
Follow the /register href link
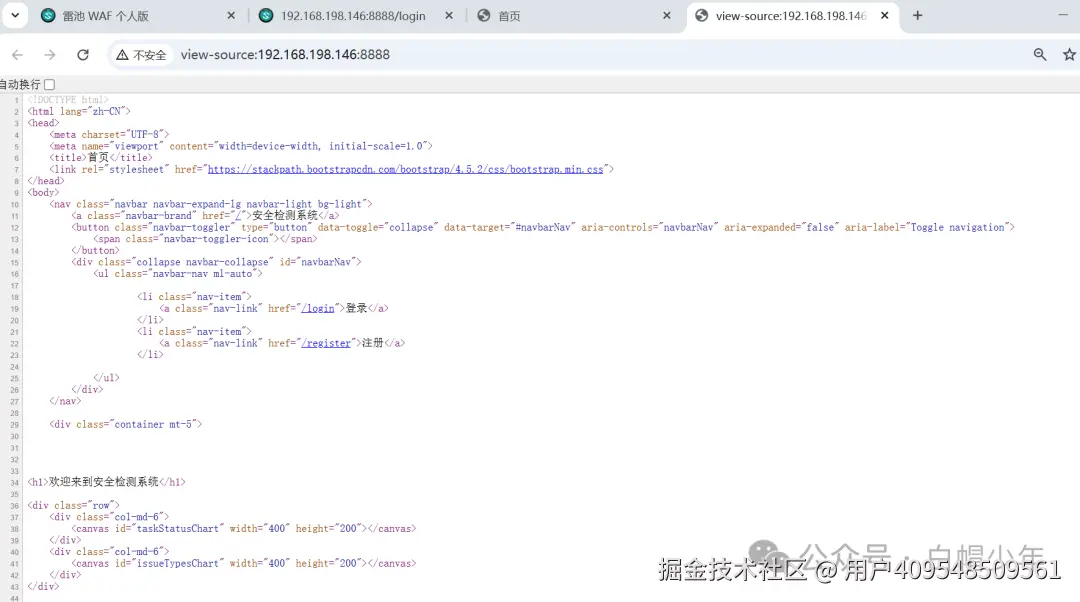point(326,343)
